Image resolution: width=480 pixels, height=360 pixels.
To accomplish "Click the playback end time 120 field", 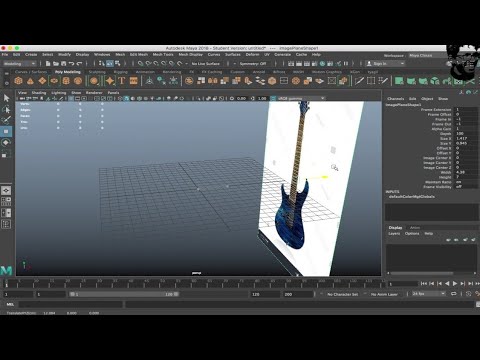I will (265, 294).
